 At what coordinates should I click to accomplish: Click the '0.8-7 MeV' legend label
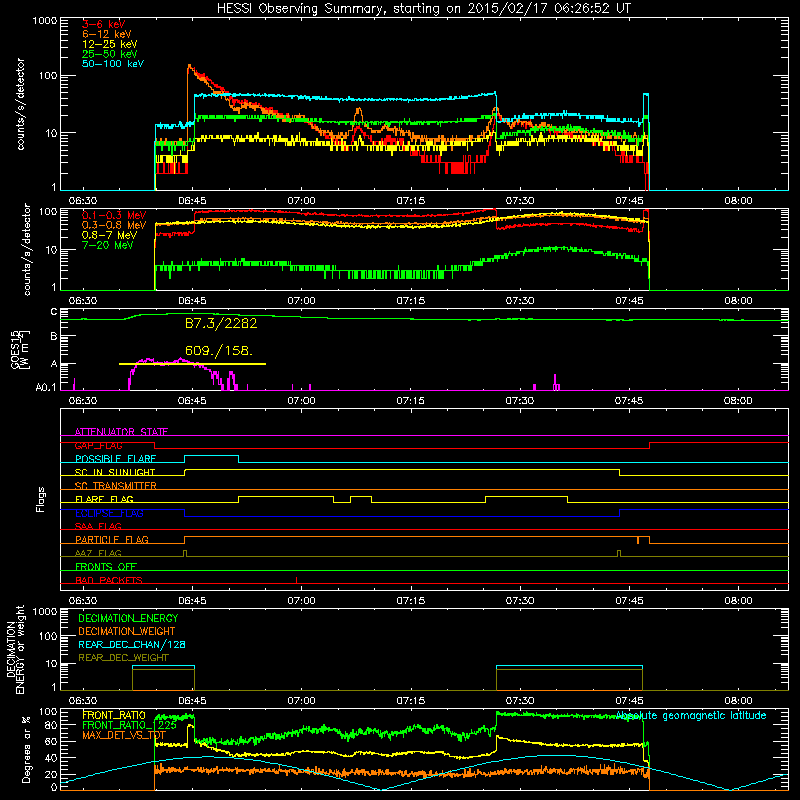pos(110,236)
